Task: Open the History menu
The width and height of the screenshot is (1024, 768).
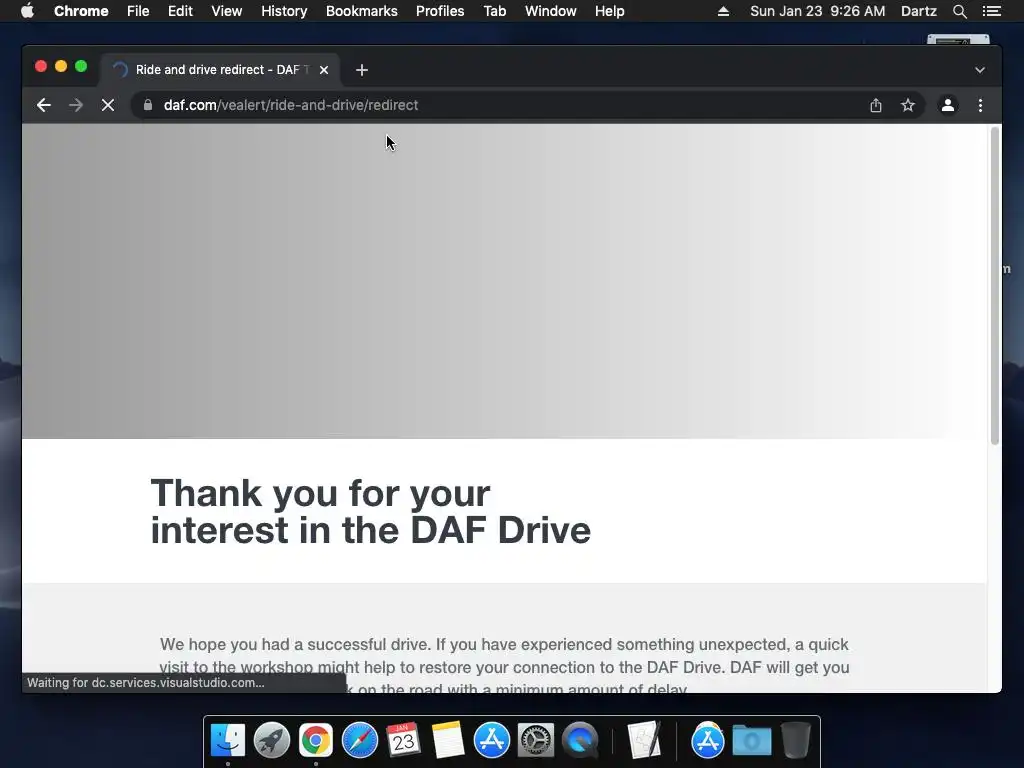Action: point(284,11)
